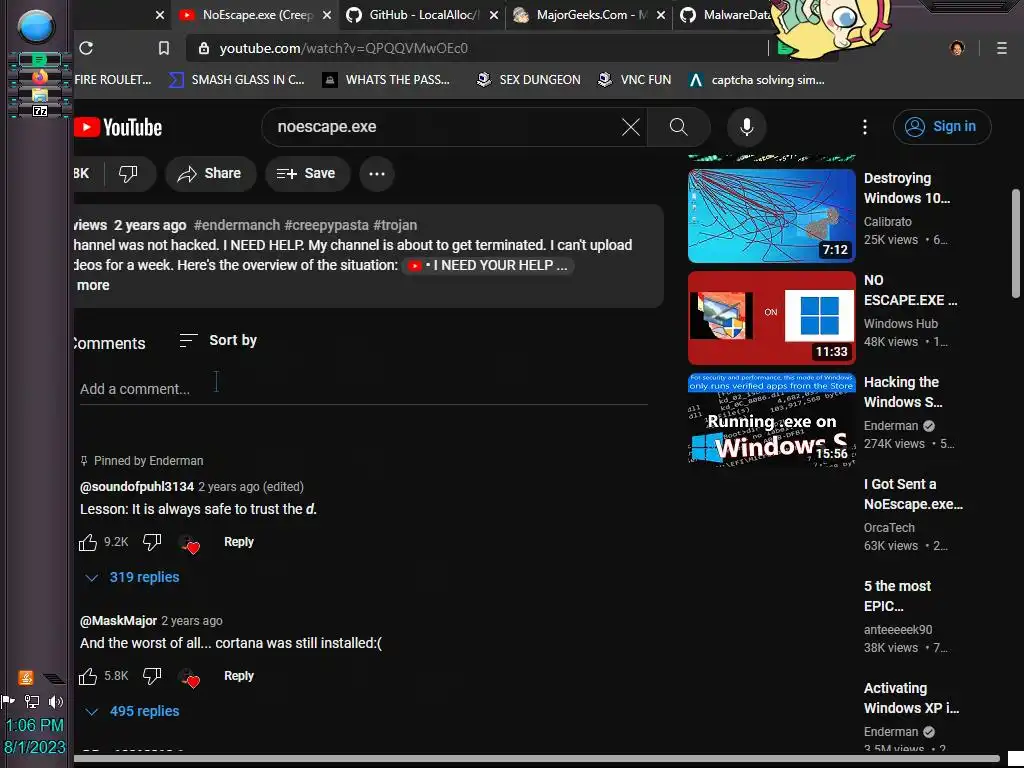Screen dimensions: 1024x768
Task: Open the 'I NEED YOUR HELP' video link
Action: click(x=488, y=266)
